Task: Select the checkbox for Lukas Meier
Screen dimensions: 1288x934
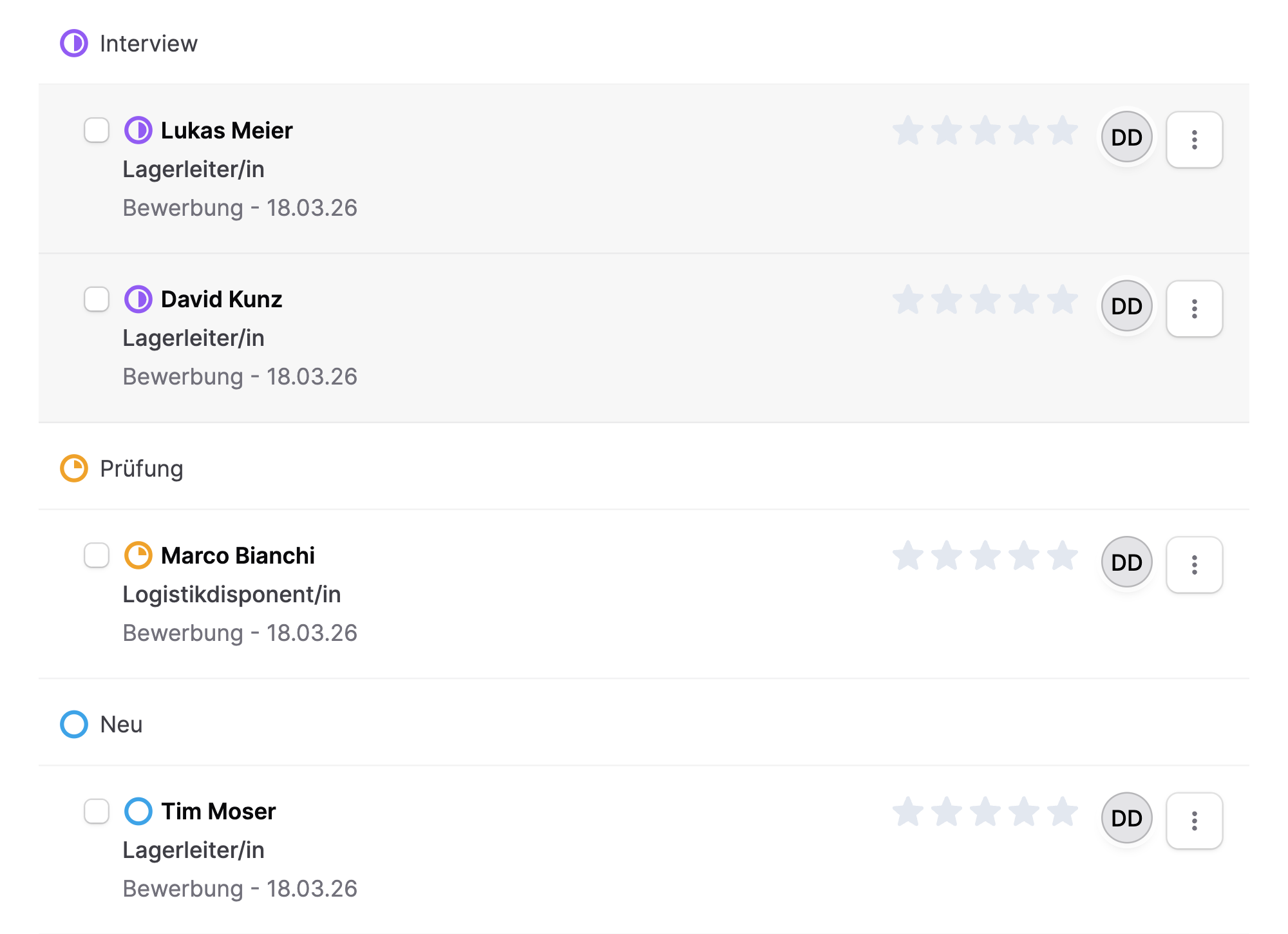Action: click(97, 130)
